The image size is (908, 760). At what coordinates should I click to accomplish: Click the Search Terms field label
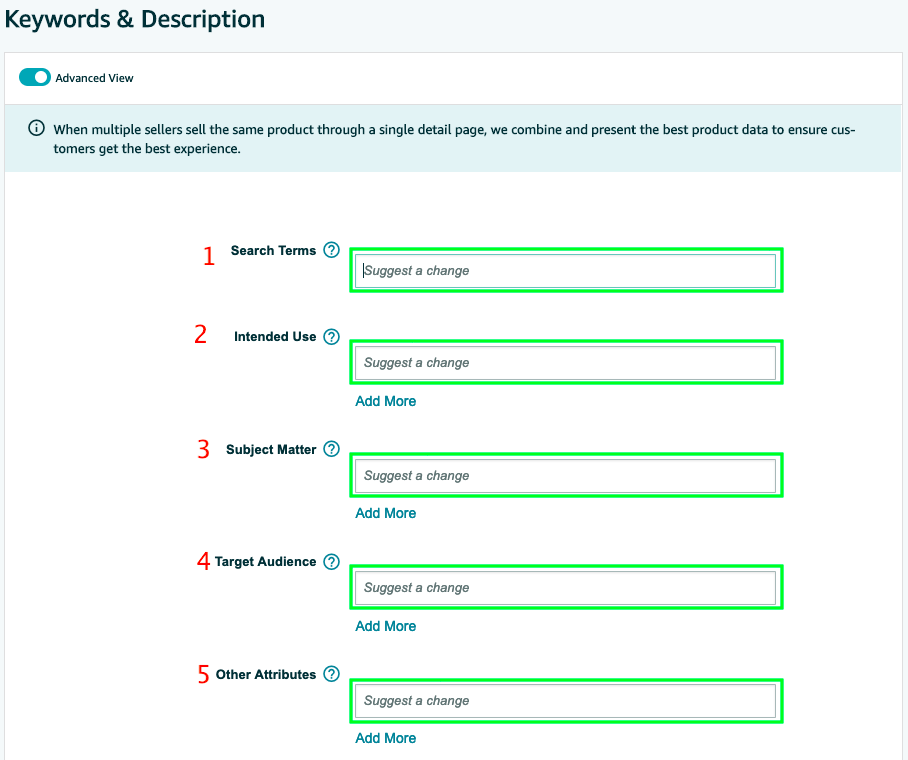pyautogui.click(x=273, y=250)
